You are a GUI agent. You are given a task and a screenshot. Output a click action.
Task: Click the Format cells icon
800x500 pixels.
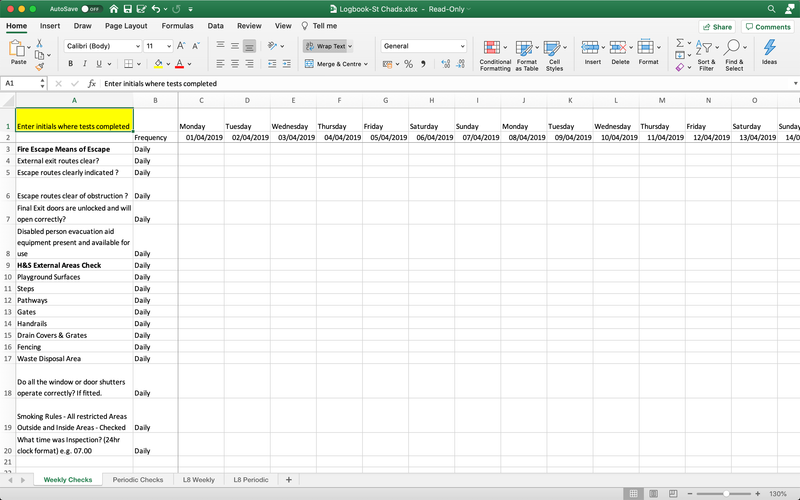click(645, 47)
